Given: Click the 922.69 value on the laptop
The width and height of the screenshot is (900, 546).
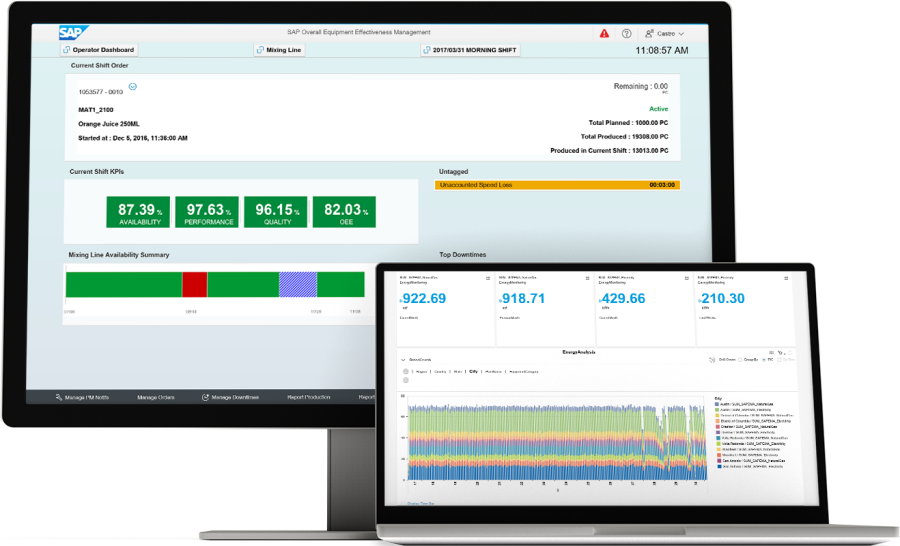Looking at the screenshot, I should click(x=424, y=299).
